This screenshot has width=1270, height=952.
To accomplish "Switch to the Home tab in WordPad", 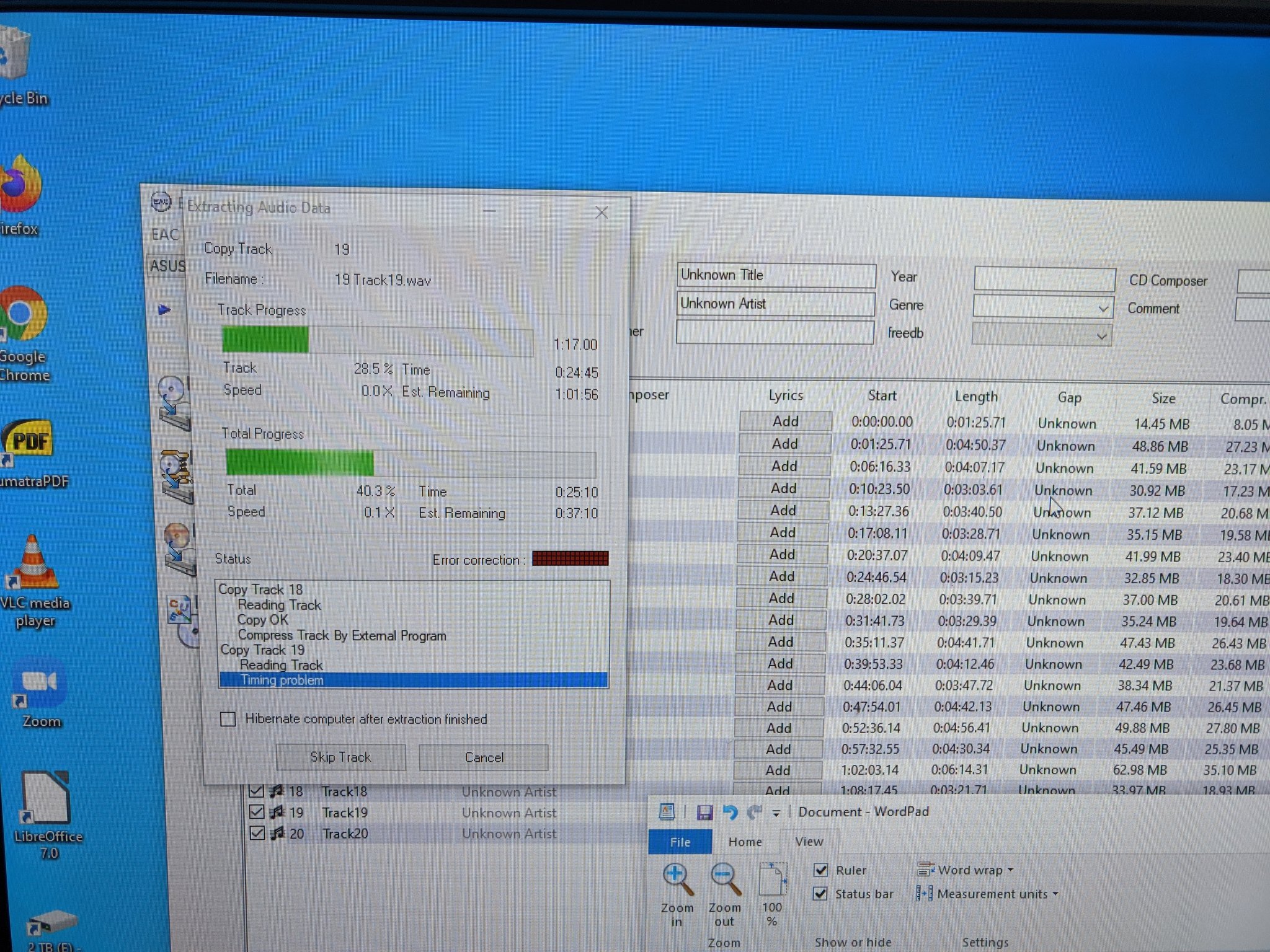I will coord(745,842).
